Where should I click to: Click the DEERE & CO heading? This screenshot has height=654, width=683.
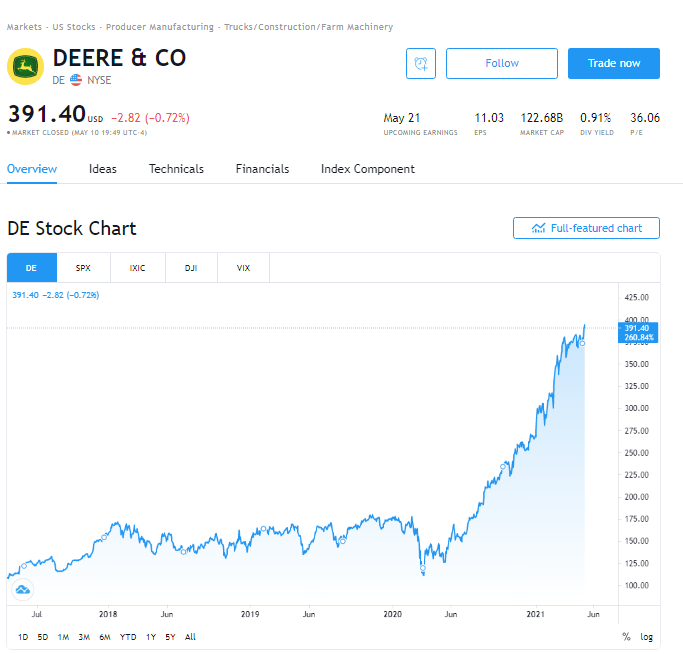(119, 58)
